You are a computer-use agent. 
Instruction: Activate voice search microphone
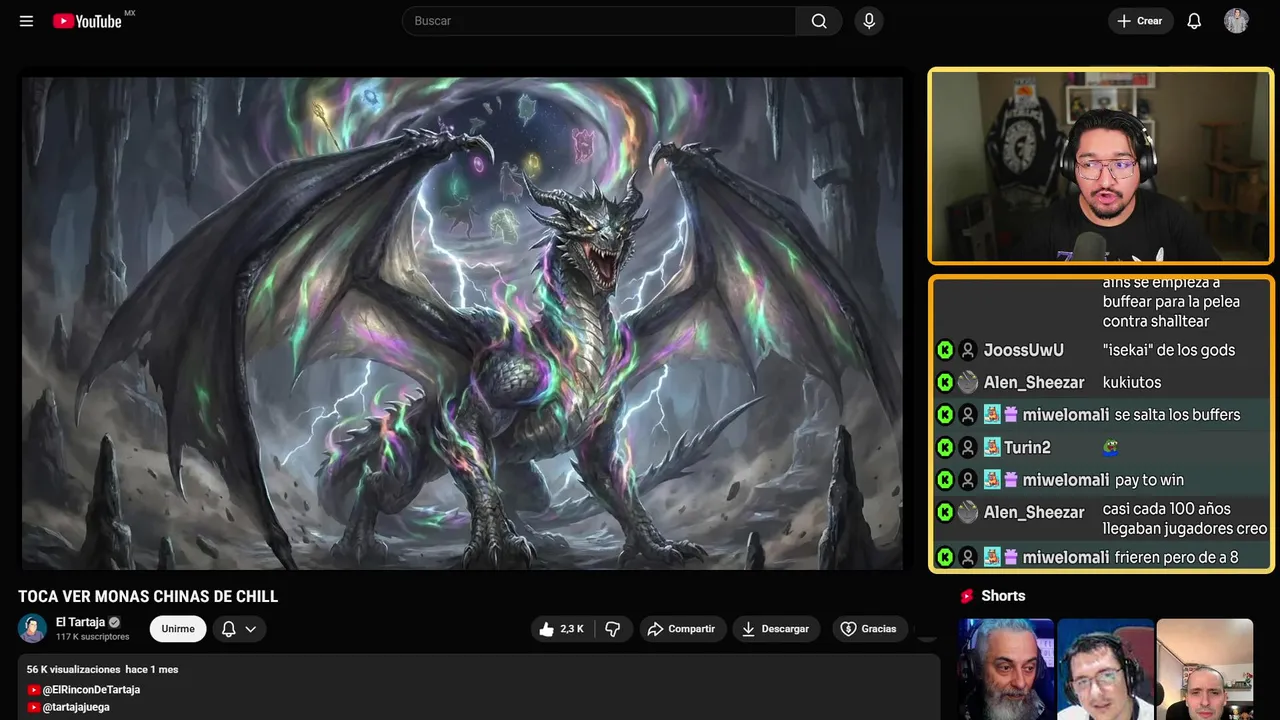point(869,21)
